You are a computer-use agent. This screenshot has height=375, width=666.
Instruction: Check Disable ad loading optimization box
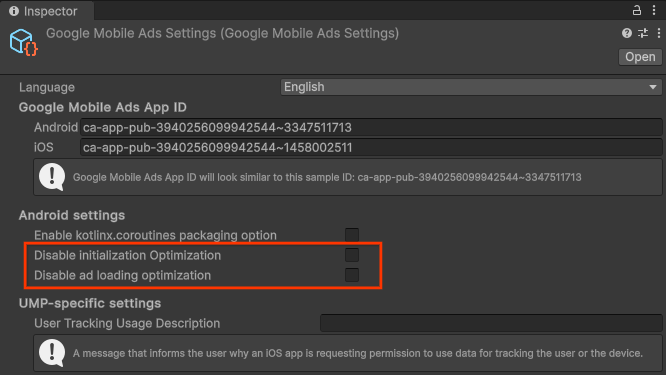click(x=352, y=275)
